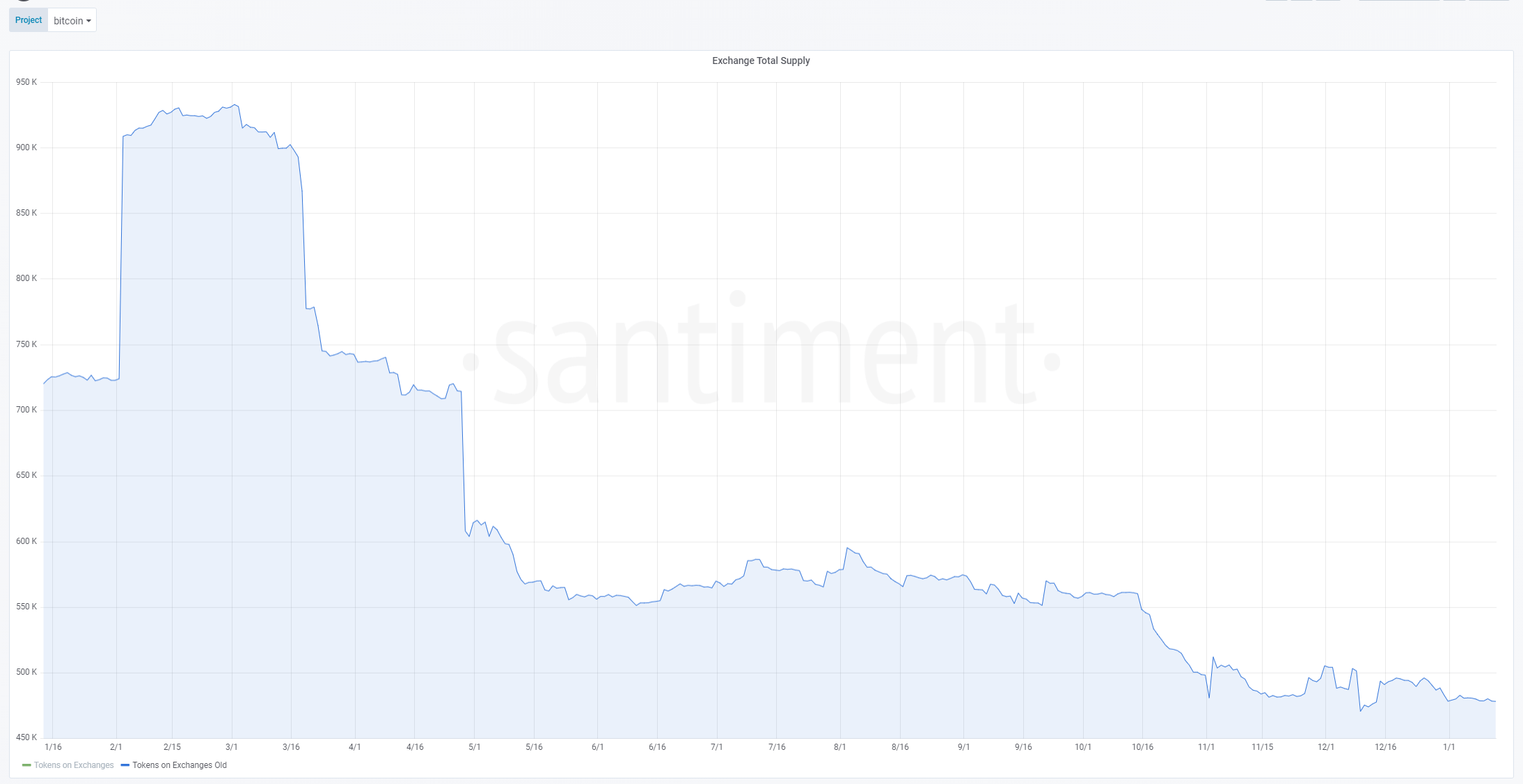Click the 850 K y-axis label
1523x784 pixels.
pyautogui.click(x=26, y=213)
